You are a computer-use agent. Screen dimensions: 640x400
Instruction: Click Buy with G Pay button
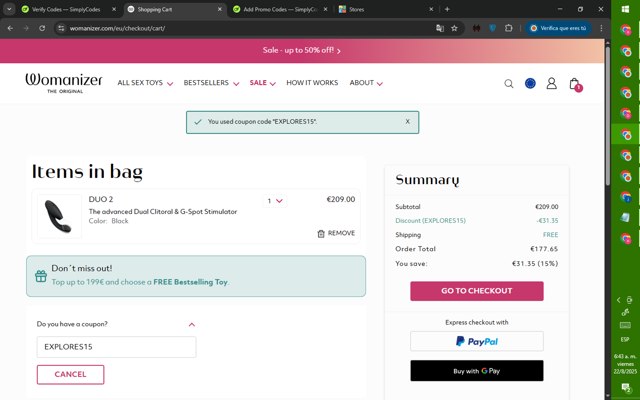point(477,371)
